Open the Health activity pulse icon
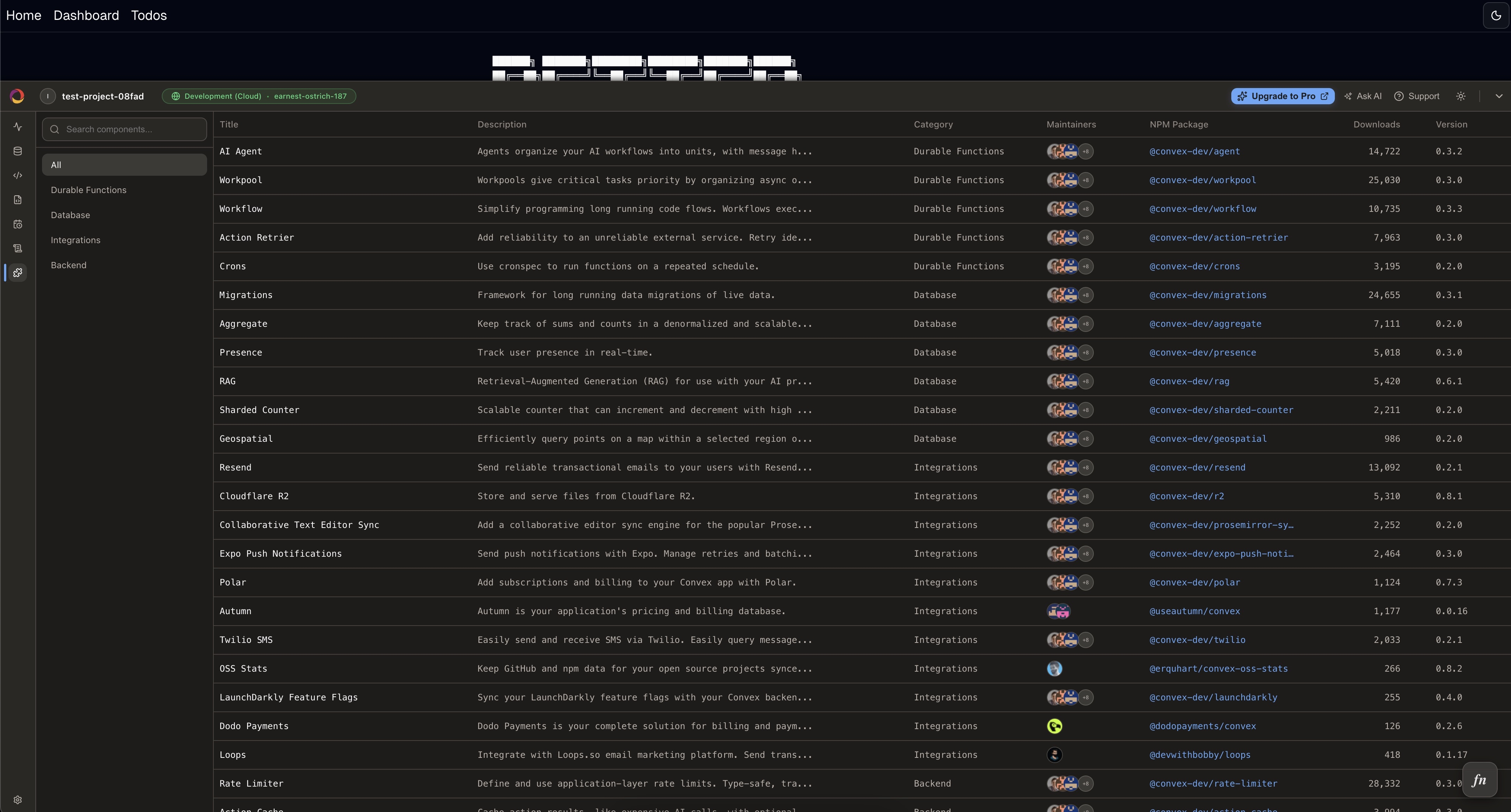This screenshot has width=1511, height=812. [x=18, y=127]
